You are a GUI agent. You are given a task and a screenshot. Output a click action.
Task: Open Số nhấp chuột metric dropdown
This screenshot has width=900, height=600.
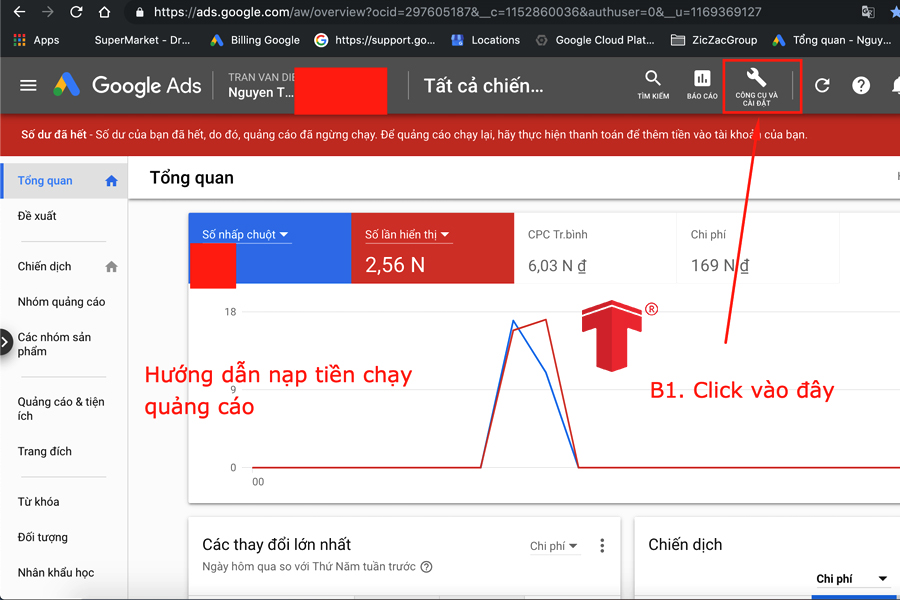tap(245, 235)
